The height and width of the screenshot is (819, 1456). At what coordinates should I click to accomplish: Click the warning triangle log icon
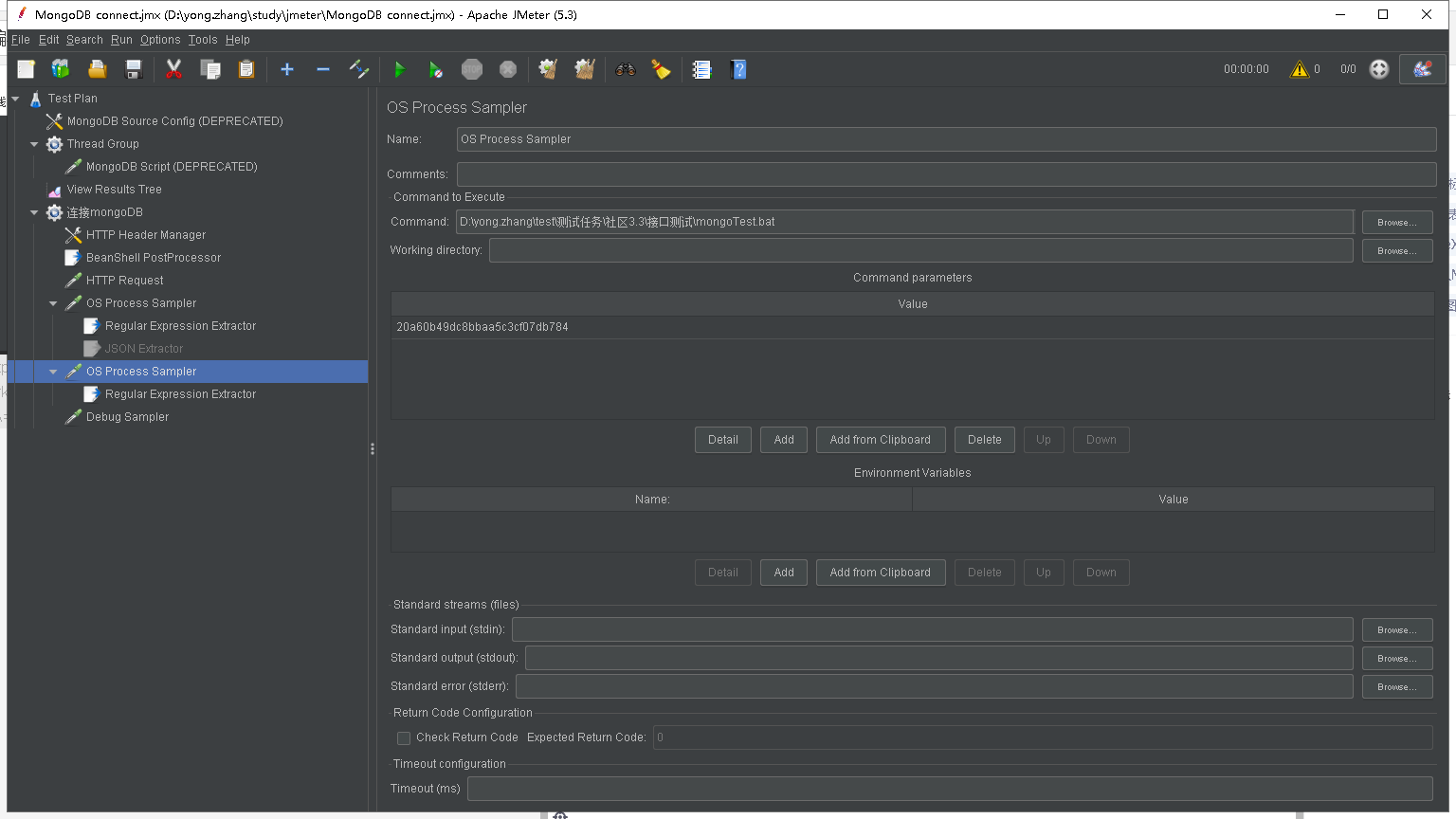point(1299,69)
